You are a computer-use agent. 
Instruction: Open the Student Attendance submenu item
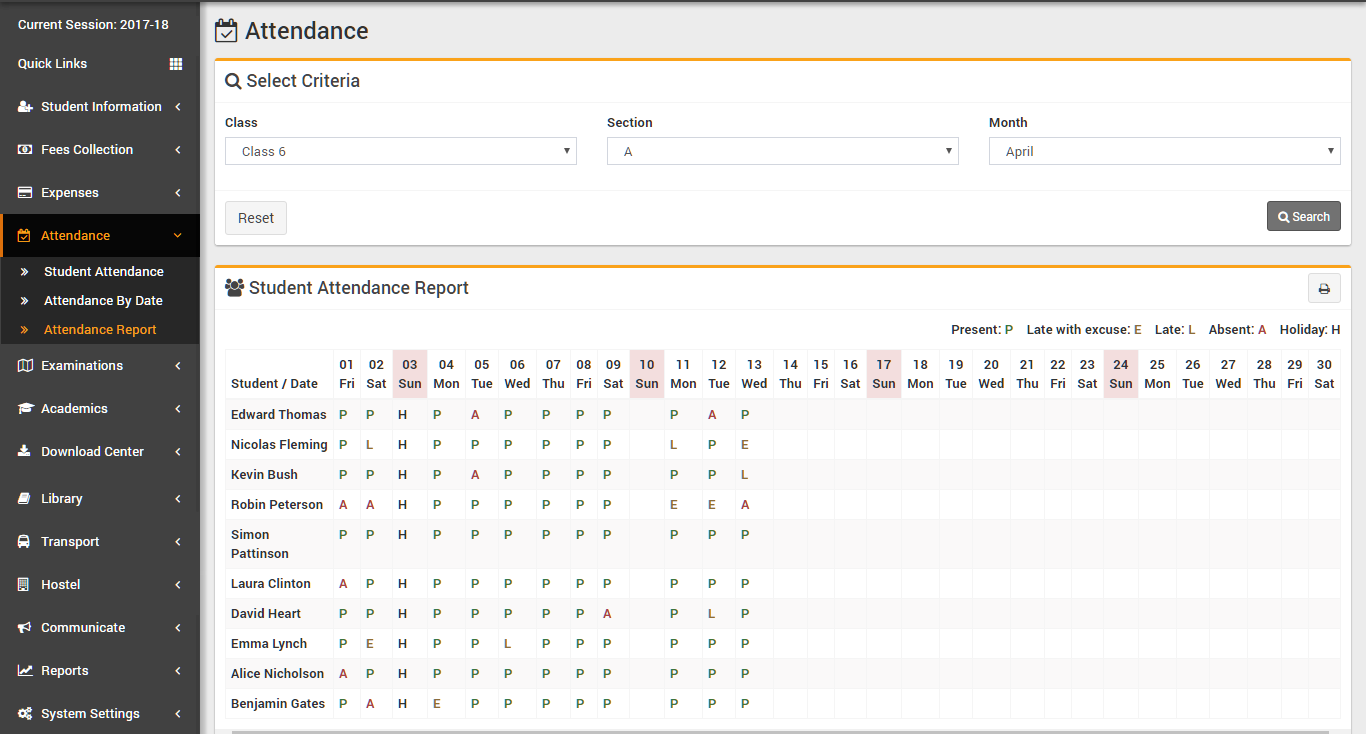click(103, 272)
